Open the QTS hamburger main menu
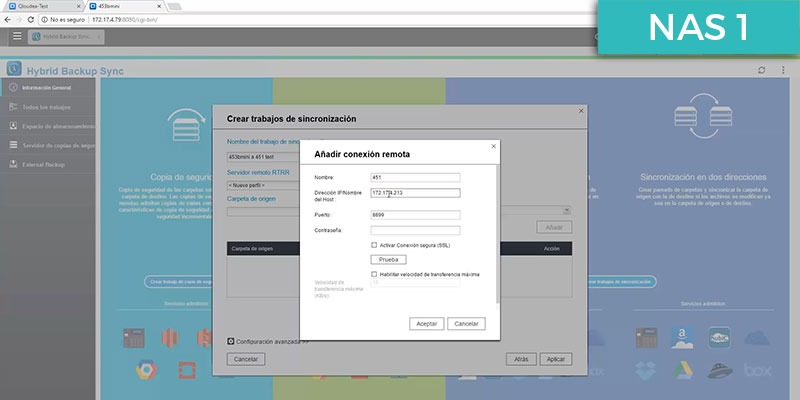800x400 pixels. tap(17, 36)
